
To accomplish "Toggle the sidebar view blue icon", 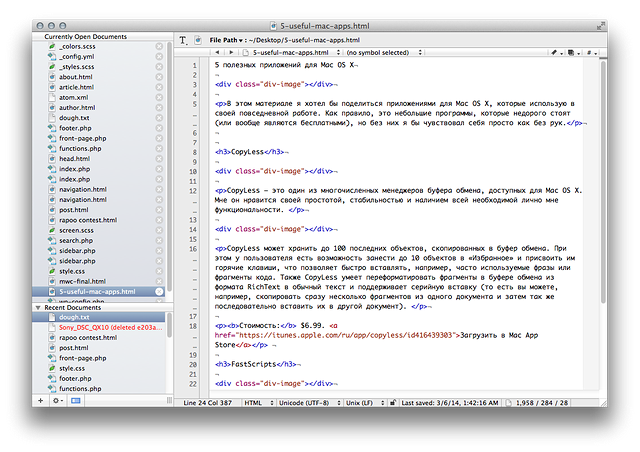I will tap(76, 401).
